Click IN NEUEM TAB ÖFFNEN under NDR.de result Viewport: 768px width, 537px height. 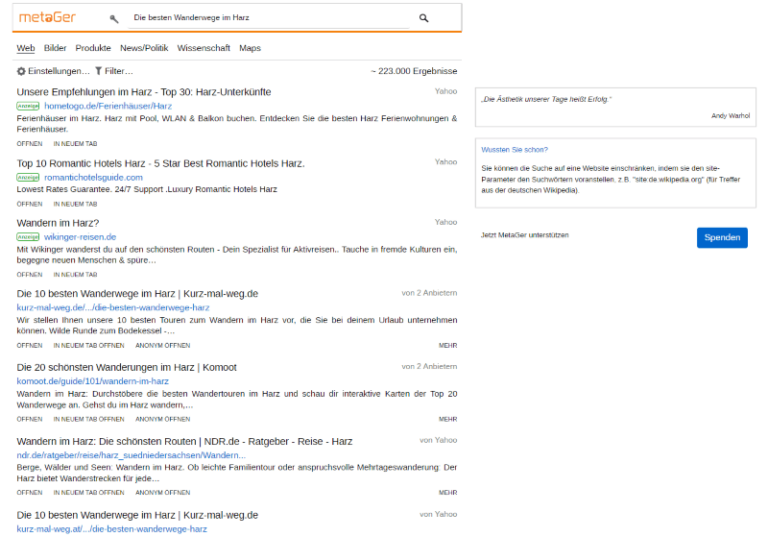(x=89, y=492)
